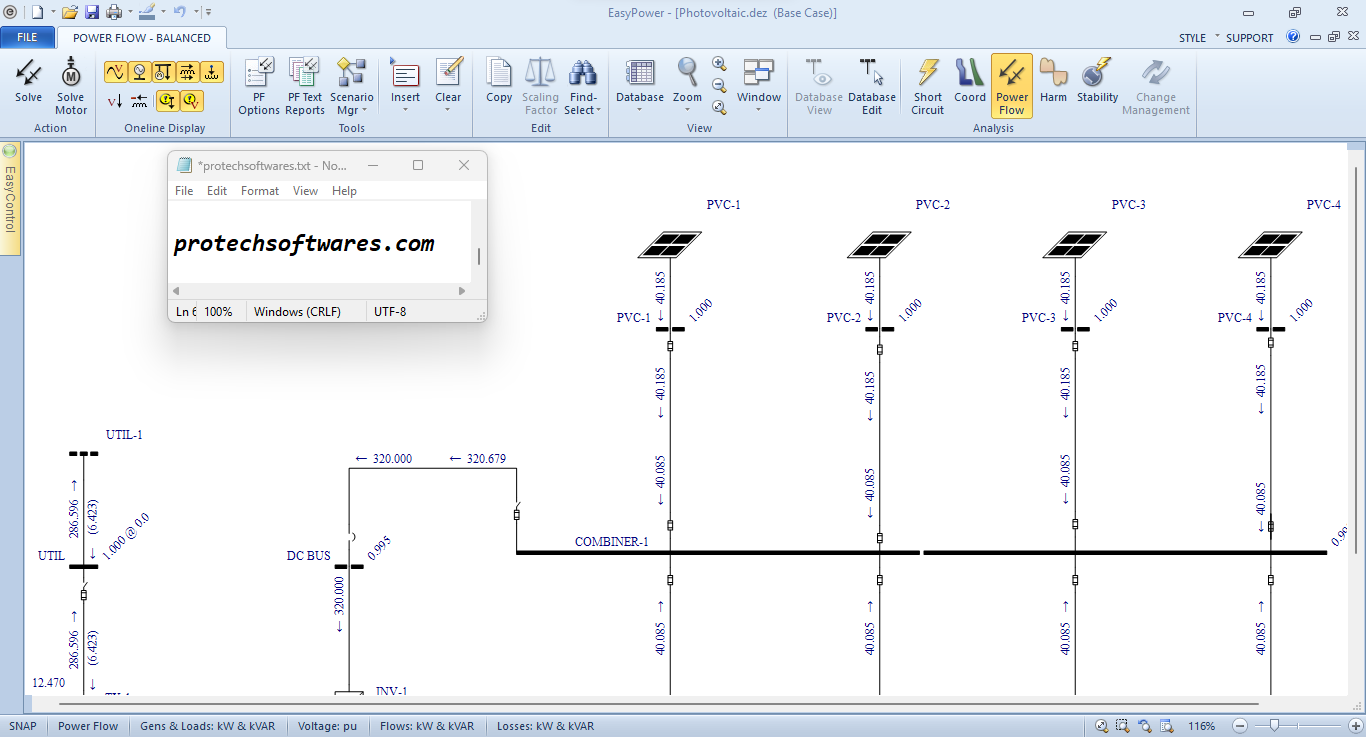Open Edit menu in Notepad window

click(x=217, y=191)
